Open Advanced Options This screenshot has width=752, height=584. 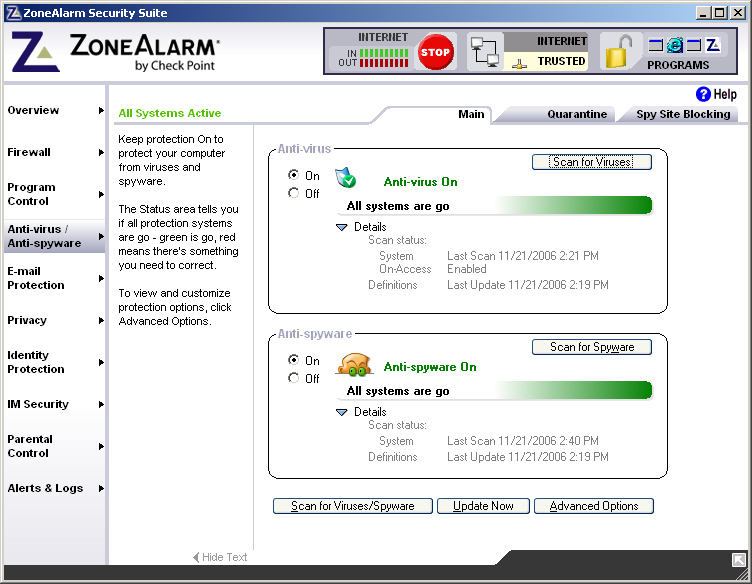tap(594, 506)
